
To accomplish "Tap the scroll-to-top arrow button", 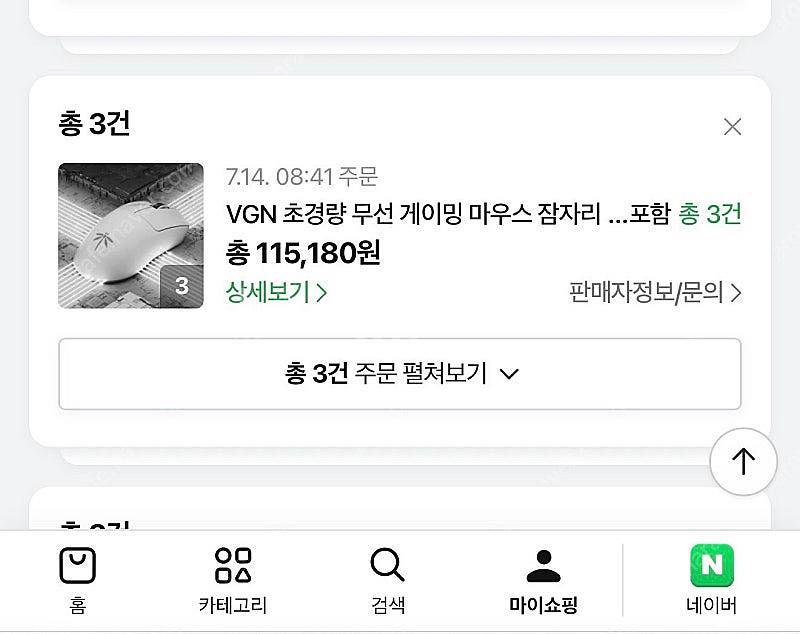I will click(743, 461).
